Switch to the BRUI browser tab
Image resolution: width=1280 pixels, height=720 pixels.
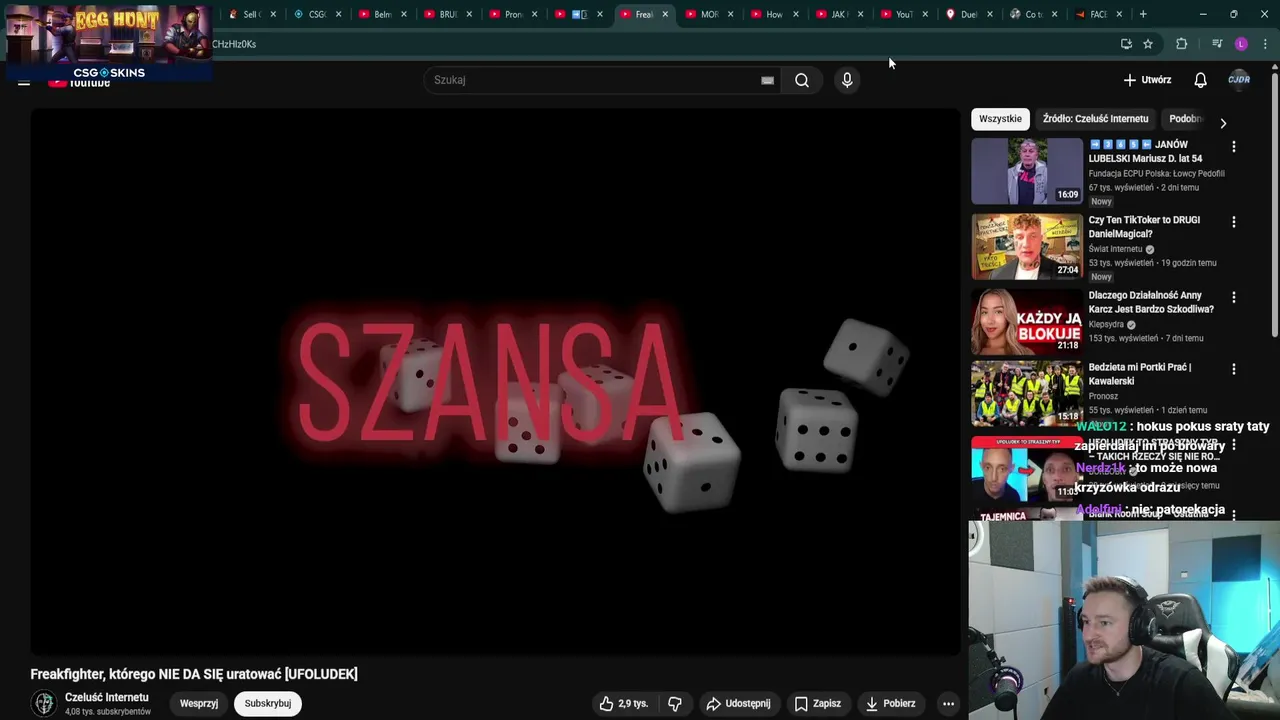(446, 14)
